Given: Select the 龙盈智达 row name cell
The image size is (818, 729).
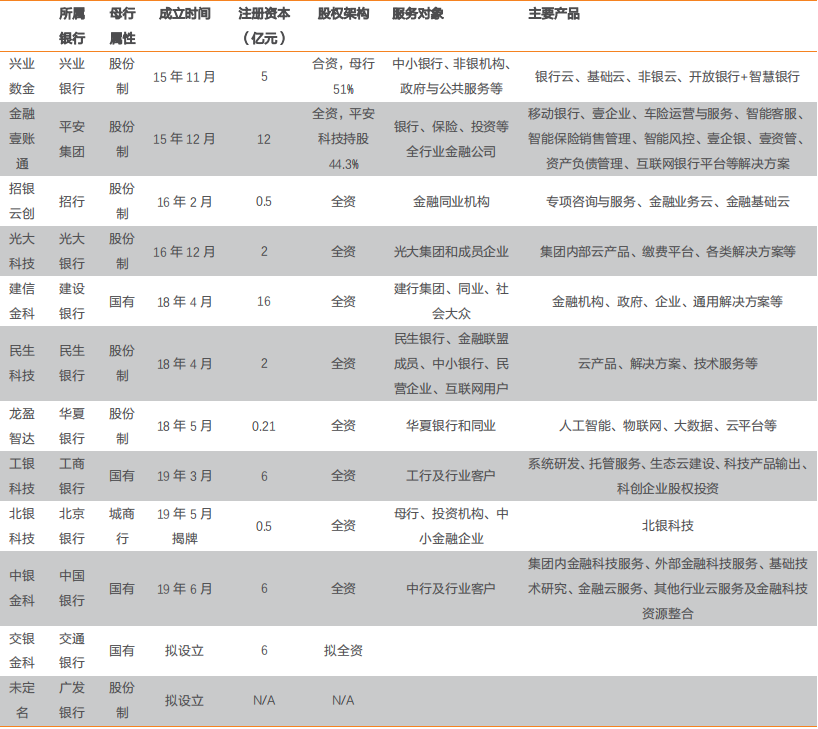Looking at the screenshot, I should pos(22,426).
